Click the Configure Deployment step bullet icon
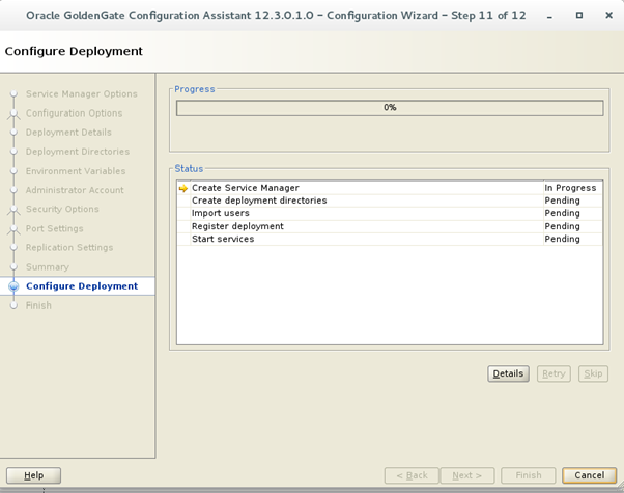The width and height of the screenshot is (624, 493). point(14,286)
